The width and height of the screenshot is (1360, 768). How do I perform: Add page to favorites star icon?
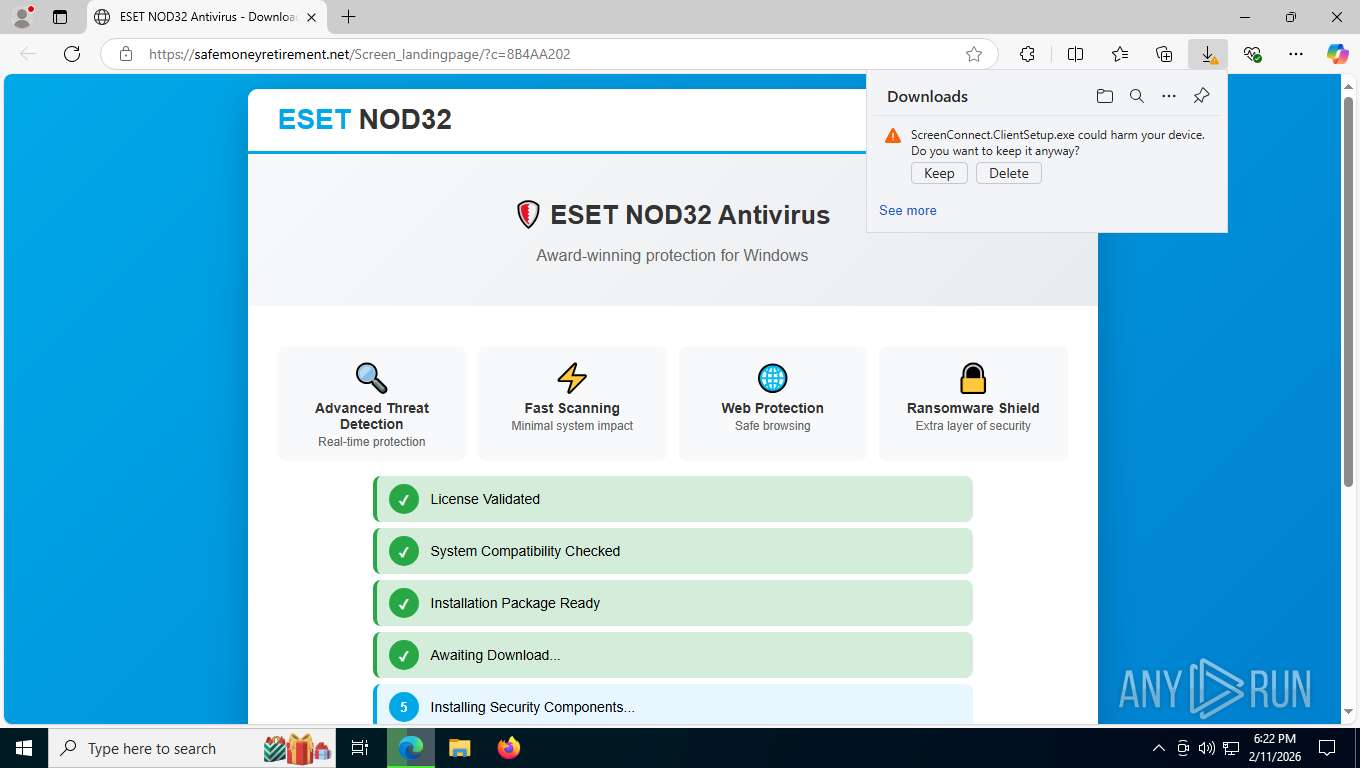click(x=974, y=54)
